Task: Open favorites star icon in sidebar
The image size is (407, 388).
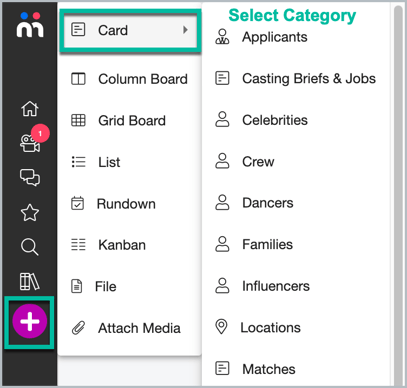Action: (30, 212)
